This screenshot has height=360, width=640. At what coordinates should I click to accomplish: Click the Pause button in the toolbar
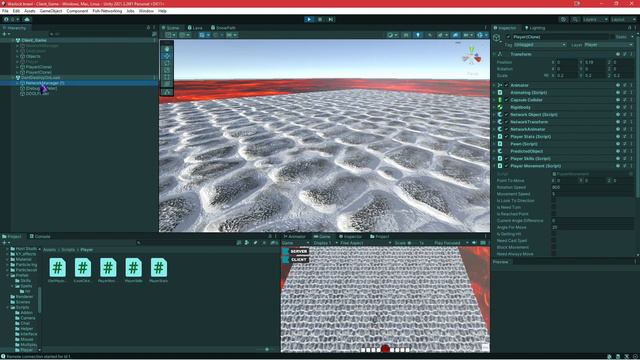tap(320, 19)
